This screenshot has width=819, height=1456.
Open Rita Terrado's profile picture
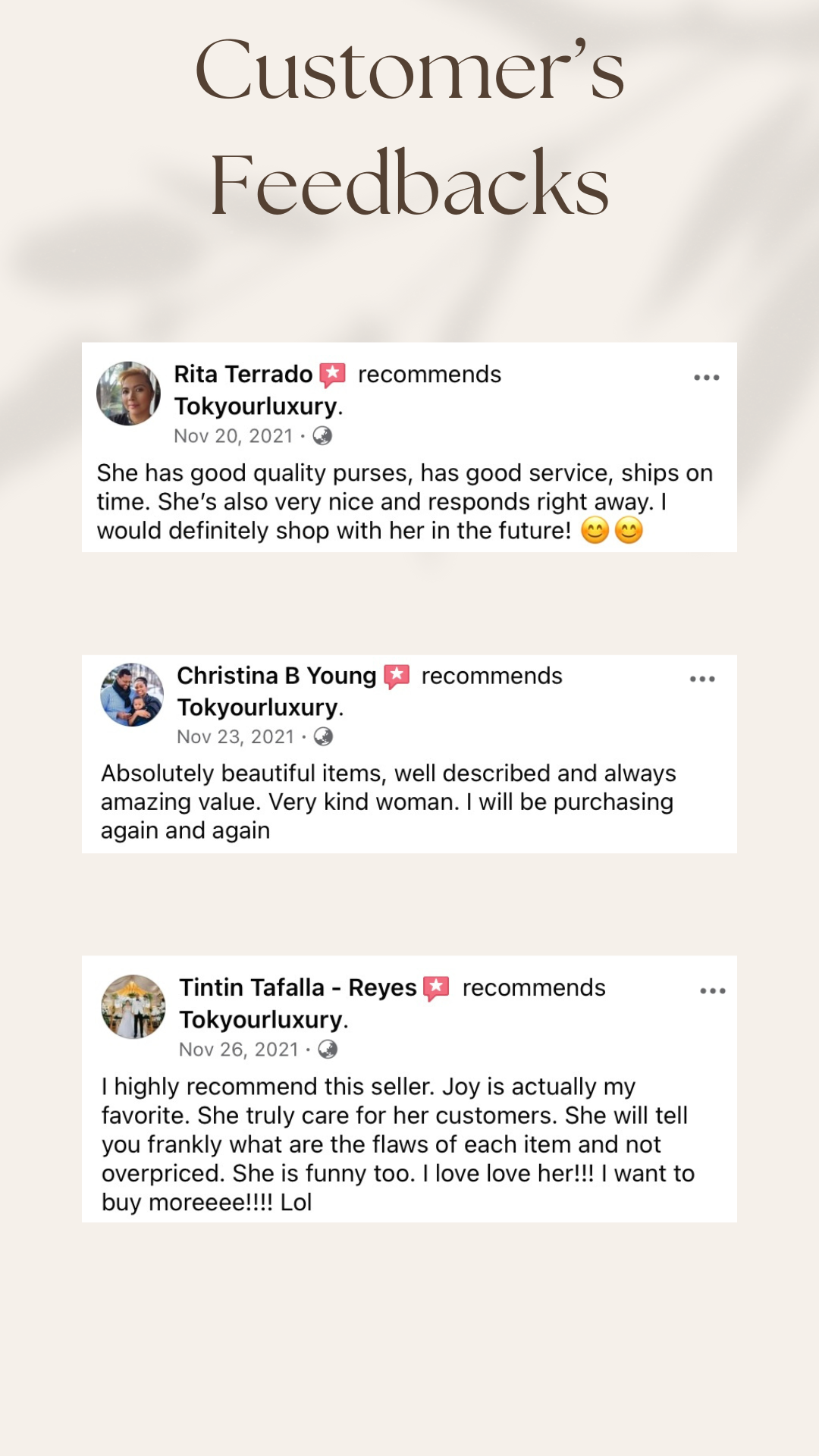tap(128, 393)
